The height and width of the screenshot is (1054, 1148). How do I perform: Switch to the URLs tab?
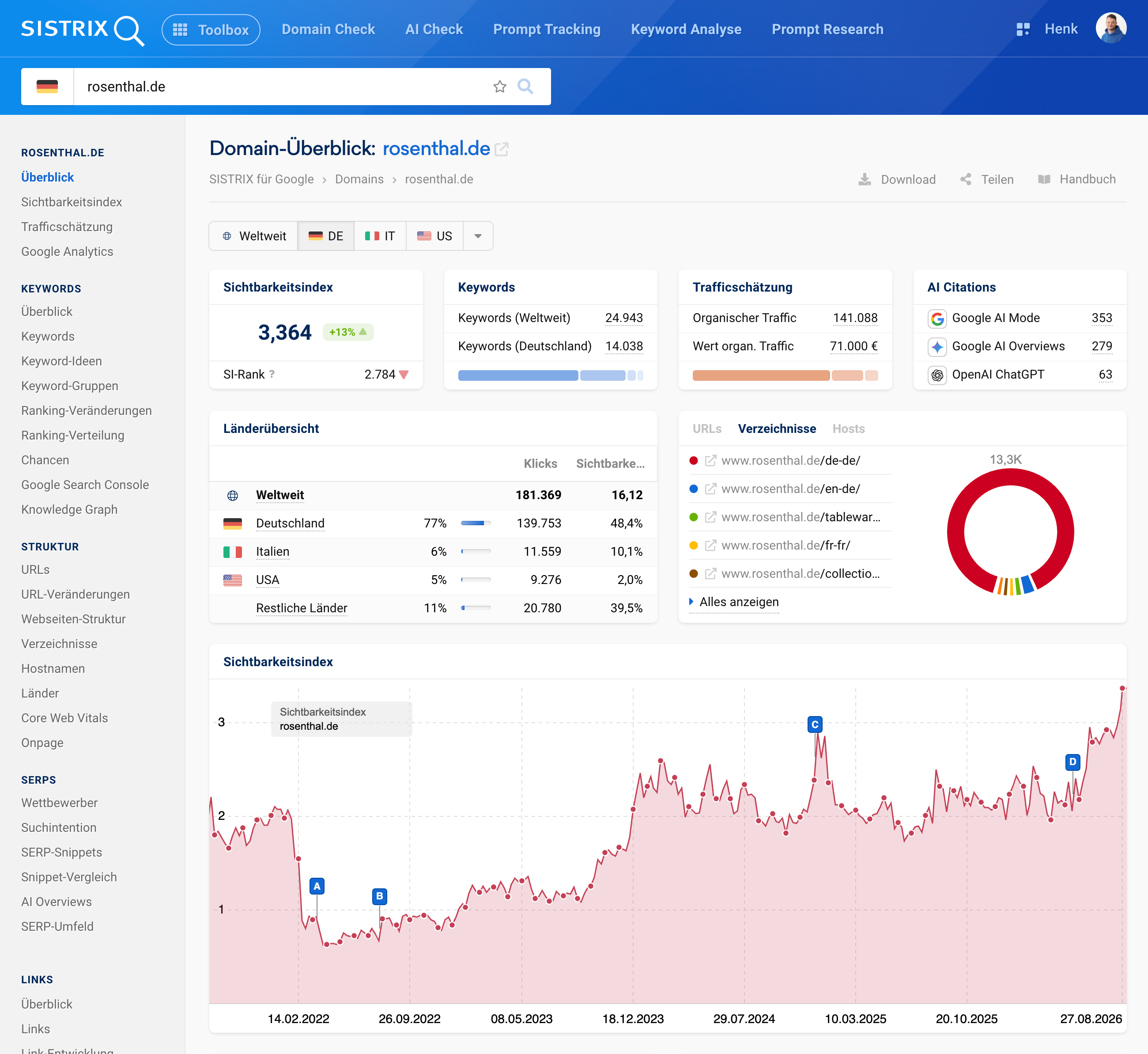pos(707,429)
